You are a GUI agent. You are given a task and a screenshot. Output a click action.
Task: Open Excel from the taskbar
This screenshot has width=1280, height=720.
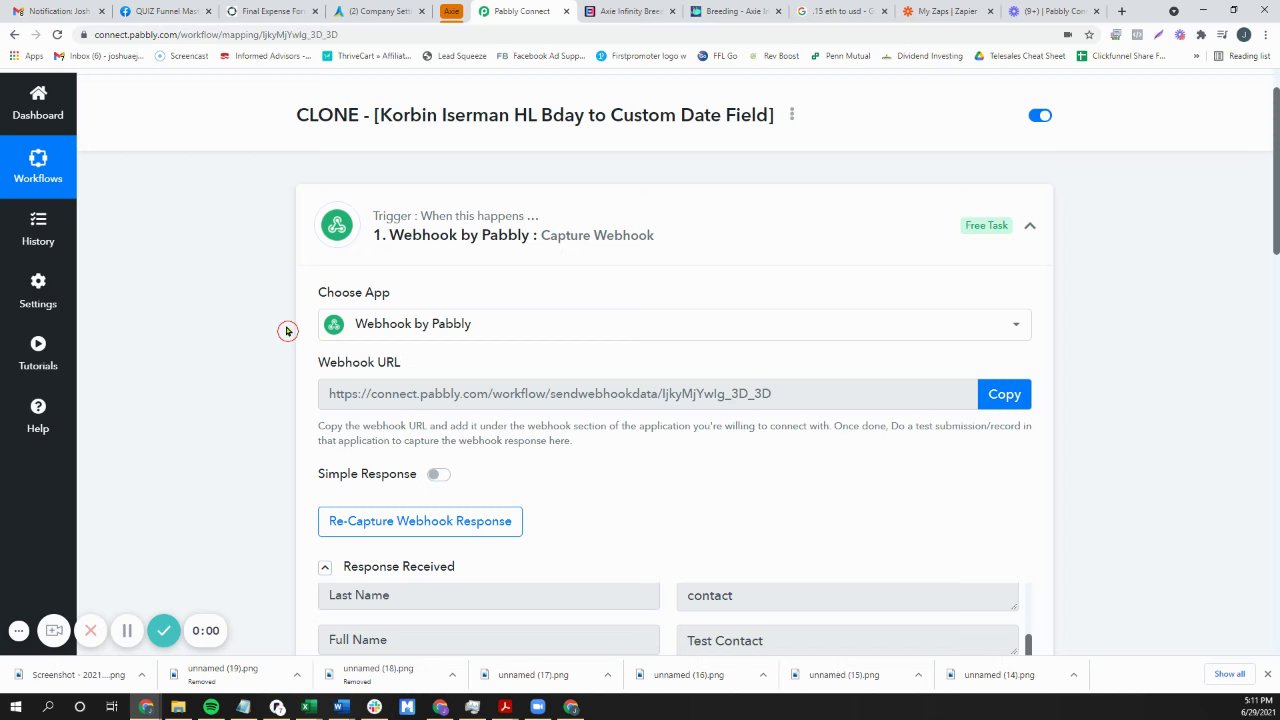click(309, 707)
